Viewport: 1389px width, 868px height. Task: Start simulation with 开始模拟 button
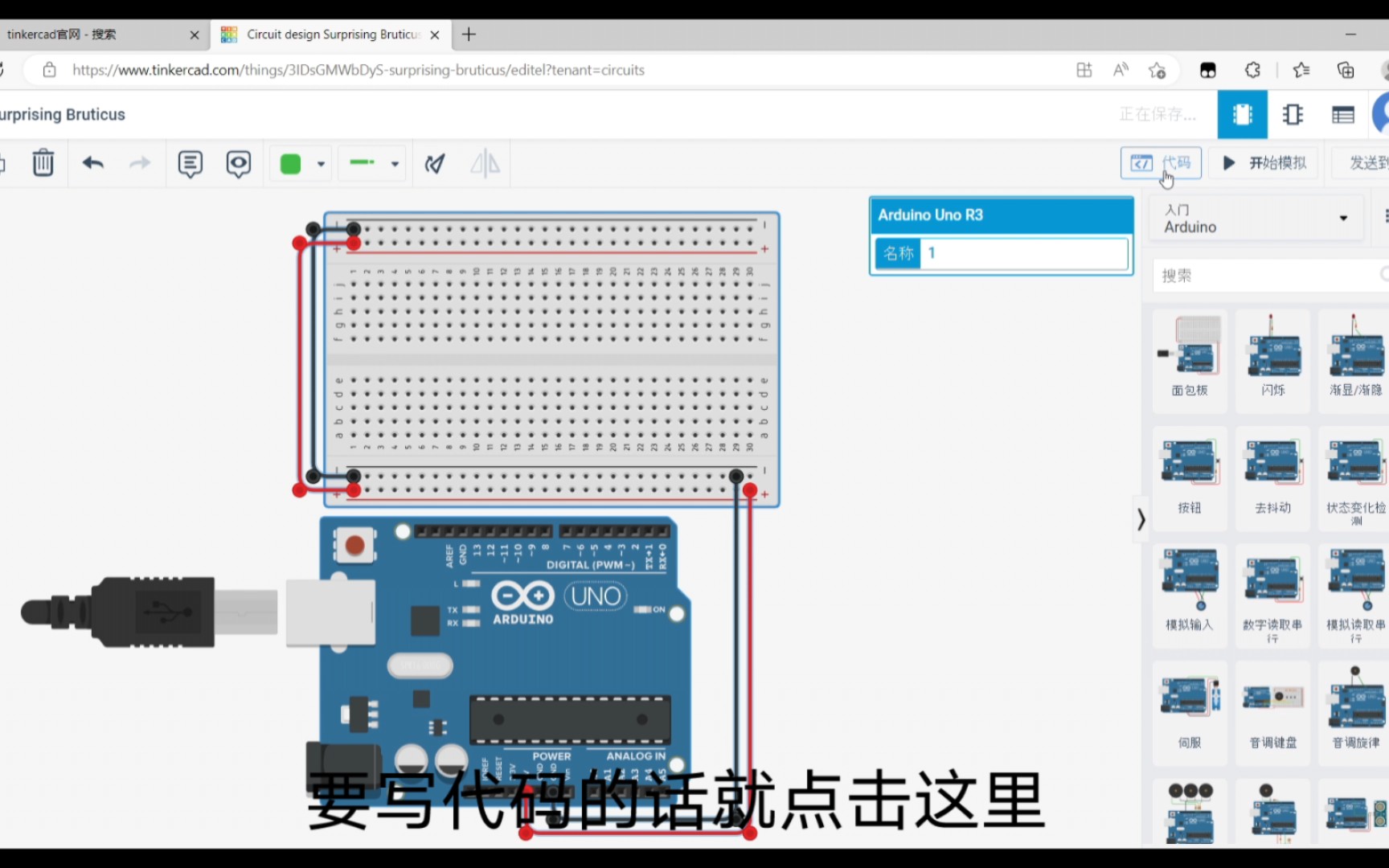pos(1264,163)
